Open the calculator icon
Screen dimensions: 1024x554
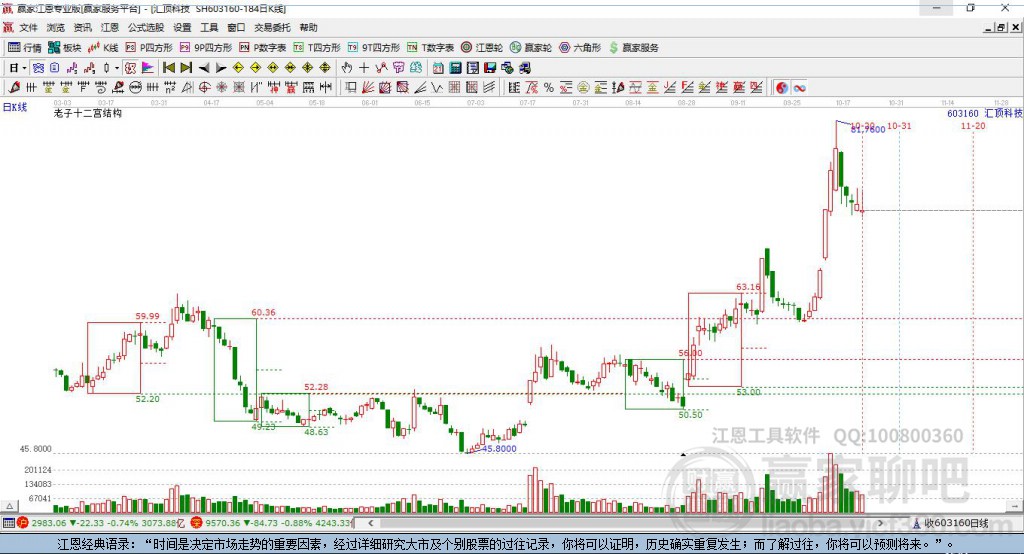pos(455,68)
